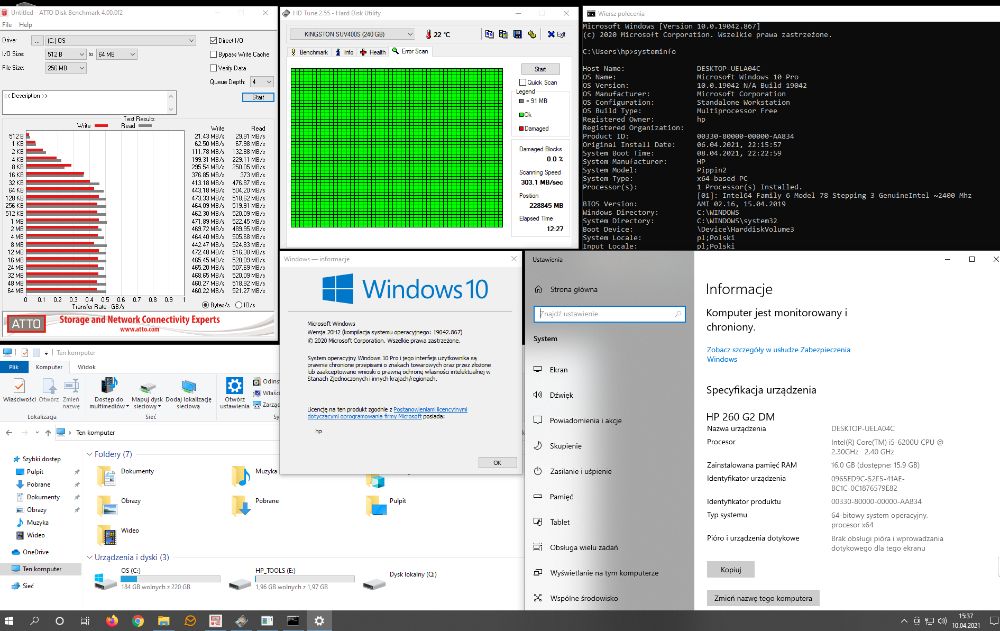The image size is (1000, 631).
Task: Click volume icon in system tray
Action: pyautogui.click(x=942, y=621)
